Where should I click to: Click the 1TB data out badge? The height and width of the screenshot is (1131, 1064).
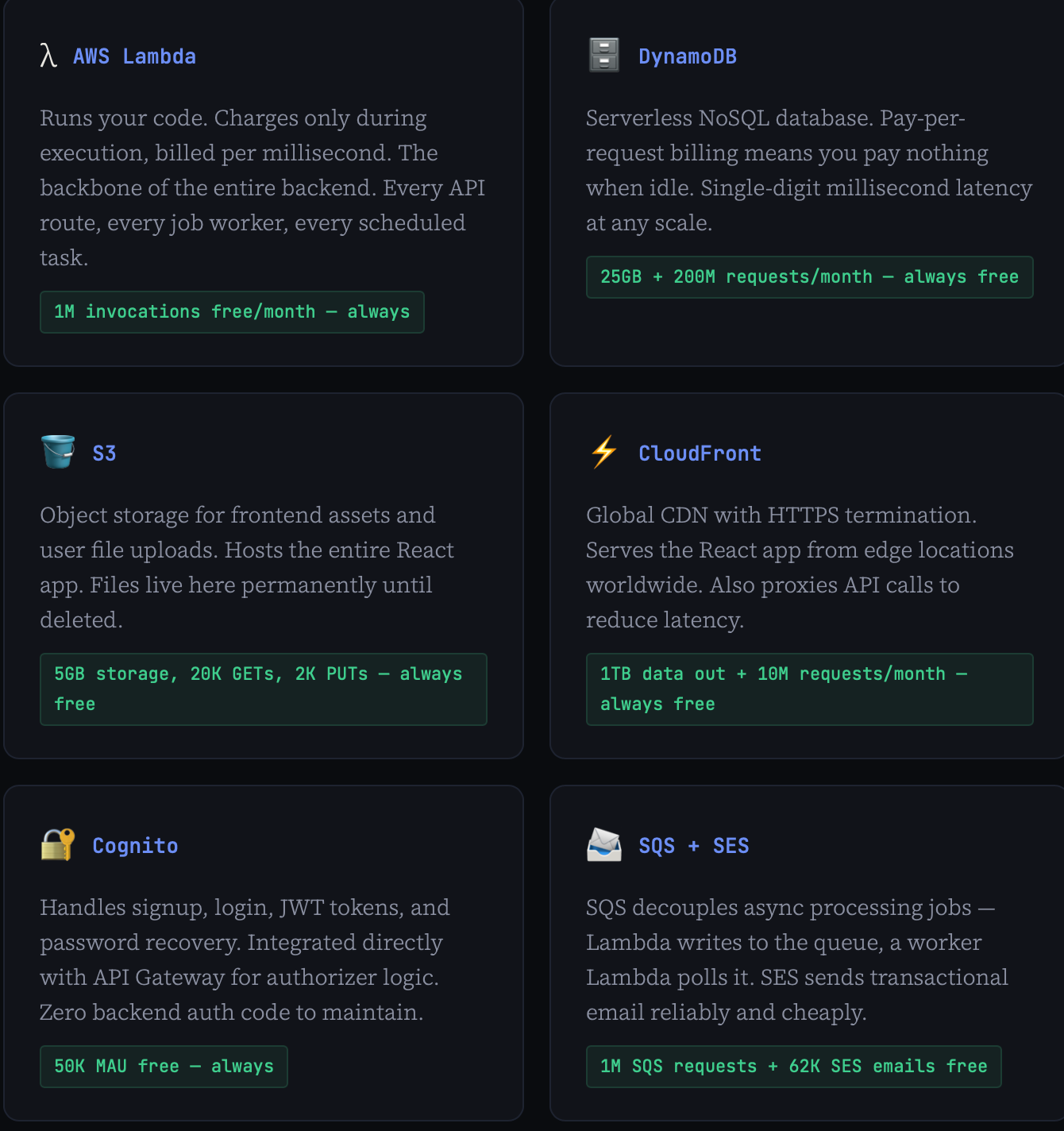(x=809, y=689)
